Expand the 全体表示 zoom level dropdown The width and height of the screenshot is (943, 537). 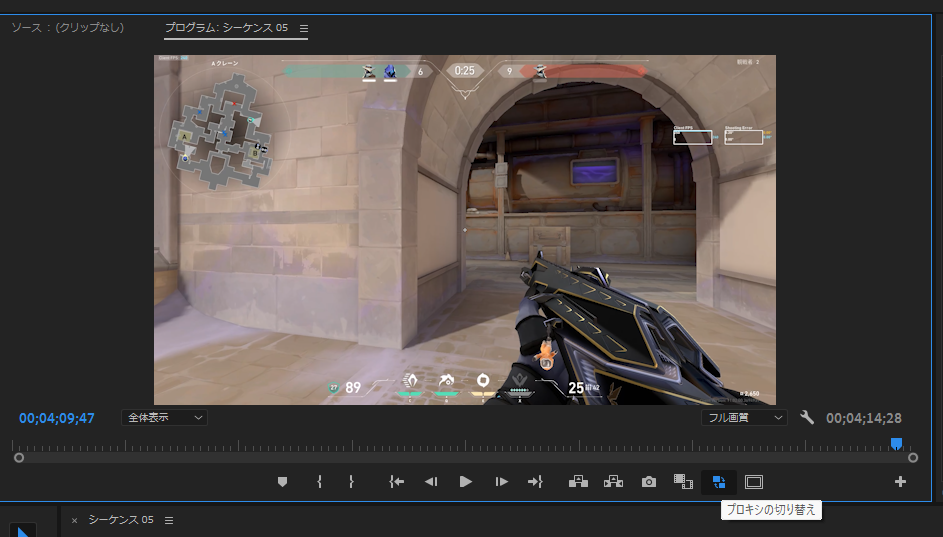[x=165, y=417]
